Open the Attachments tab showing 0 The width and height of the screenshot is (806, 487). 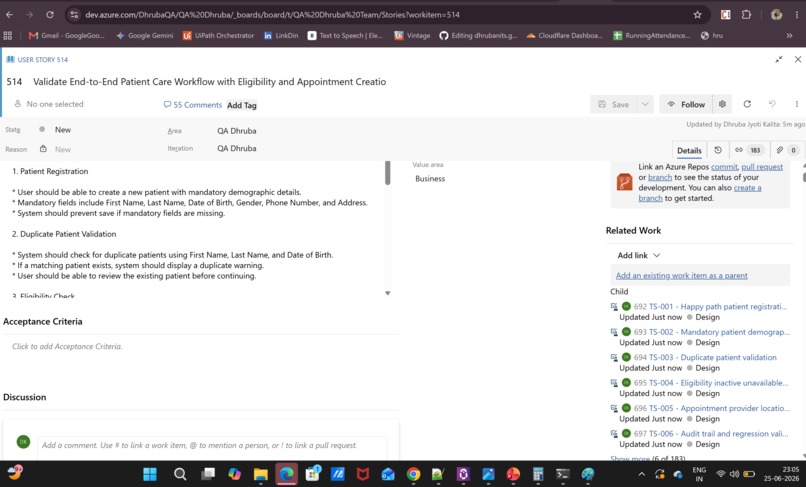(x=786, y=150)
